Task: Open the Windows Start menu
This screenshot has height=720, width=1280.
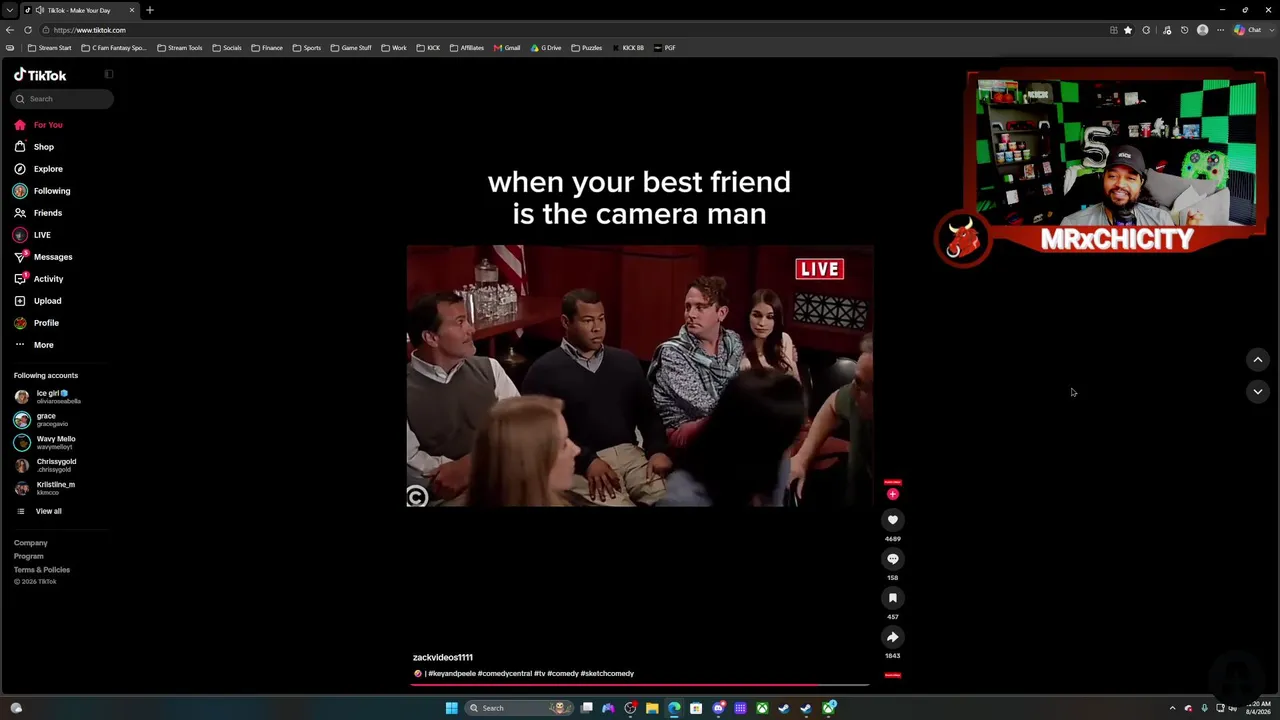Action: pos(452,708)
